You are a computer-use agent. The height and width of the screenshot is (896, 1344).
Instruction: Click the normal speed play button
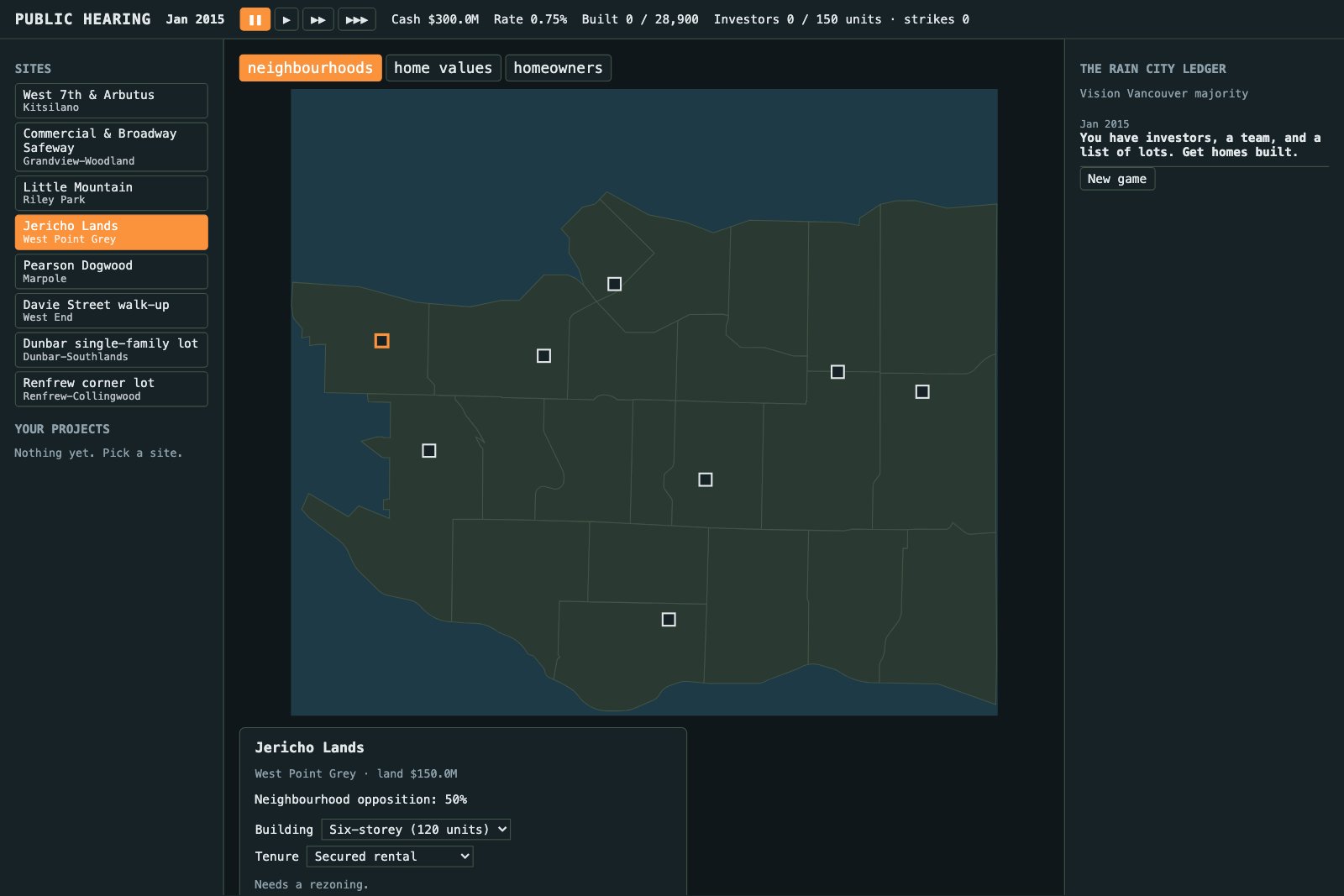[x=286, y=19]
